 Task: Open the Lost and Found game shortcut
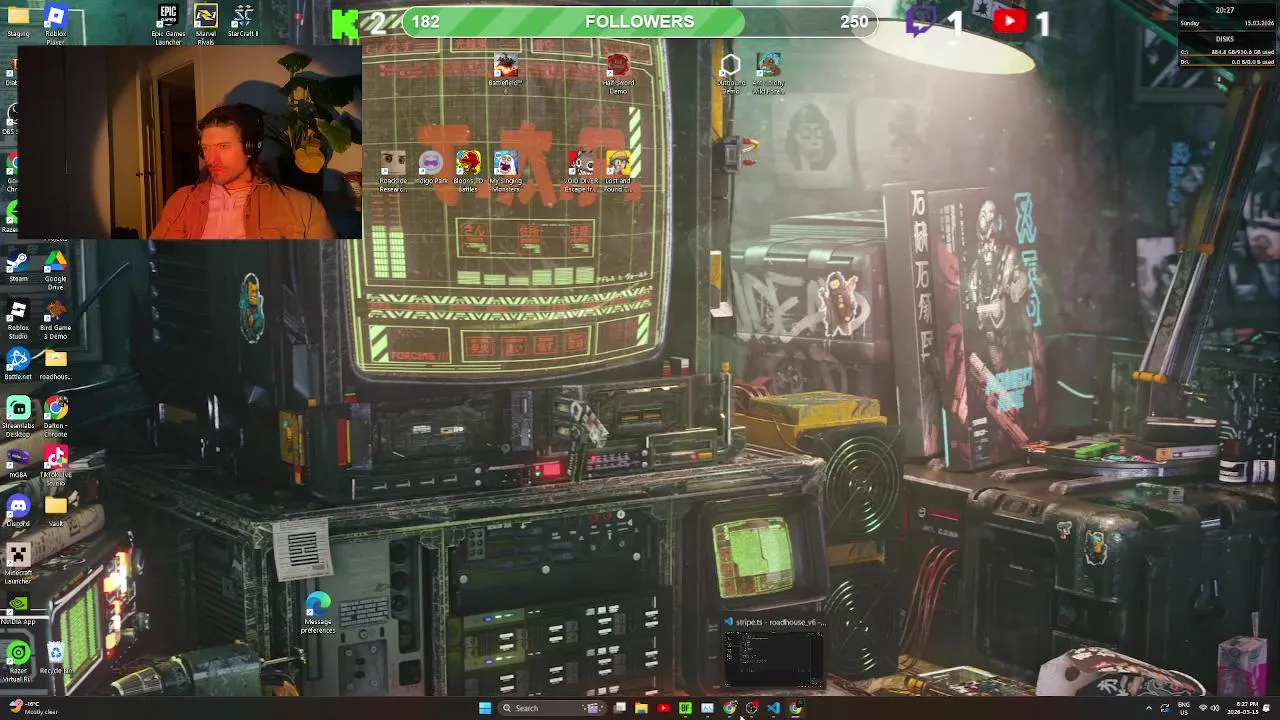tap(618, 171)
